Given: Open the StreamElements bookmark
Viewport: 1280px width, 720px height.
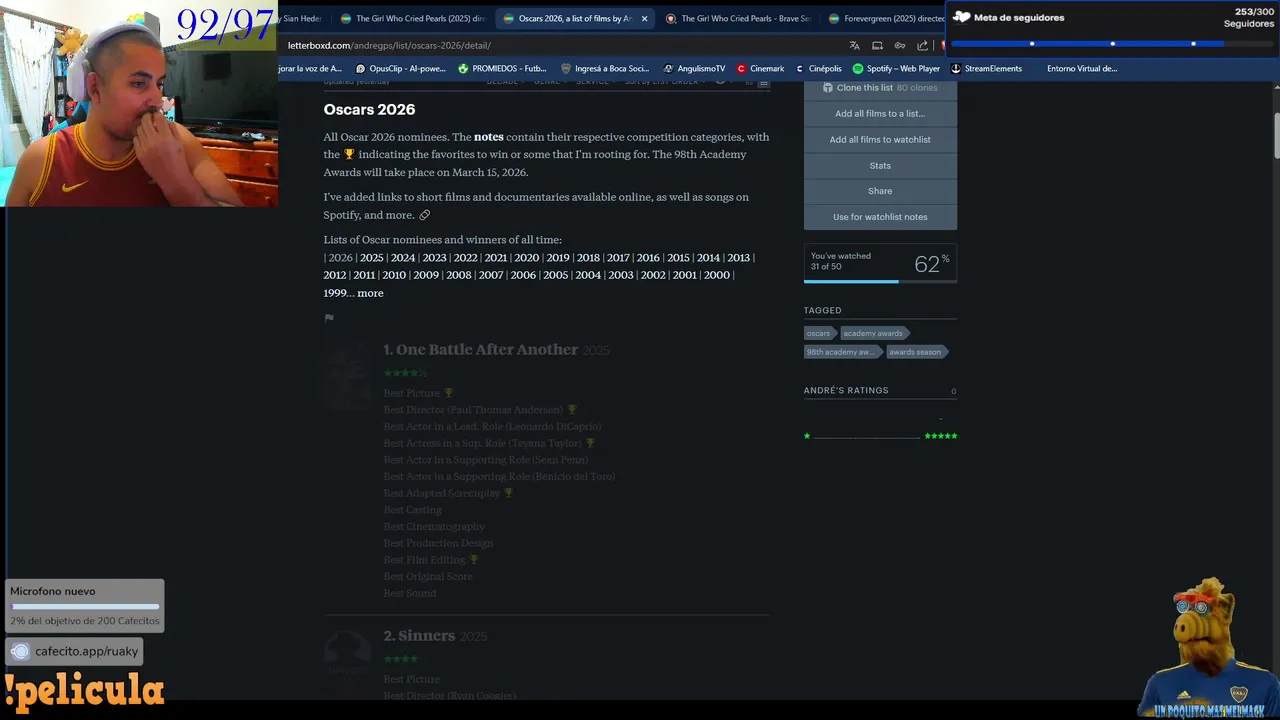Looking at the screenshot, I should (986, 69).
